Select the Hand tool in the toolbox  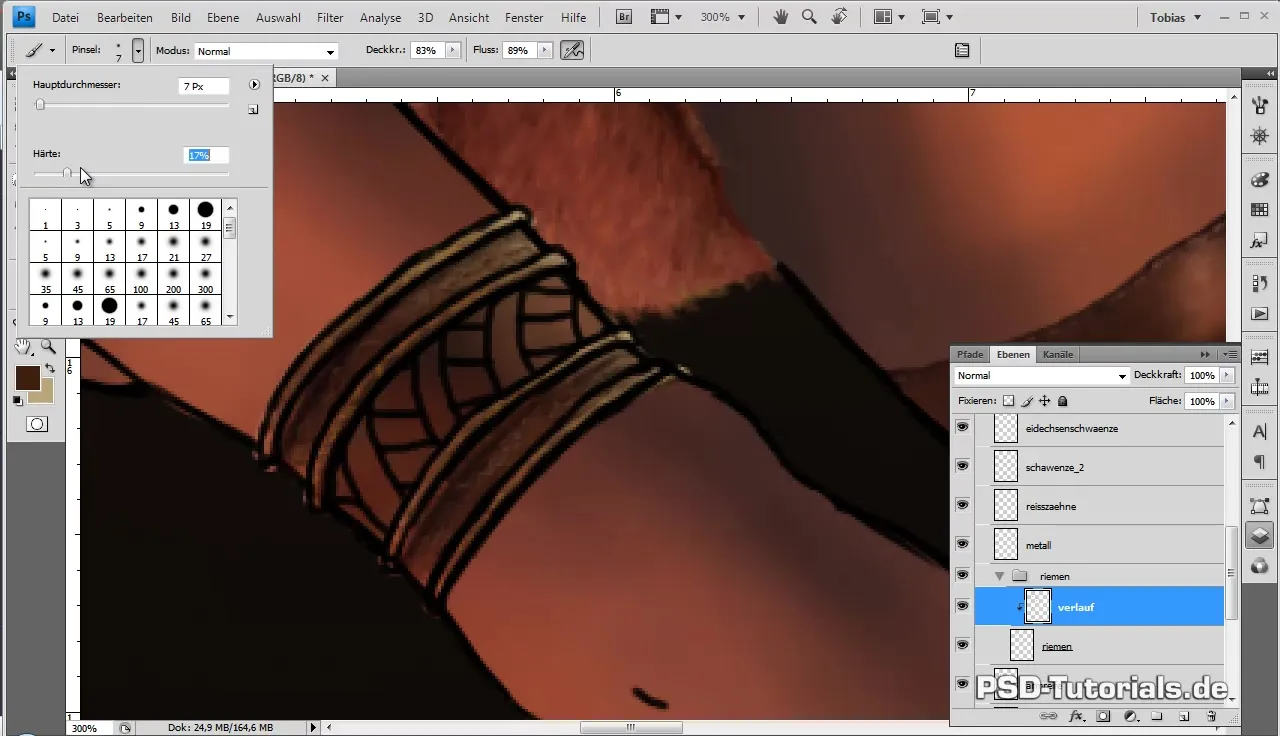point(24,347)
